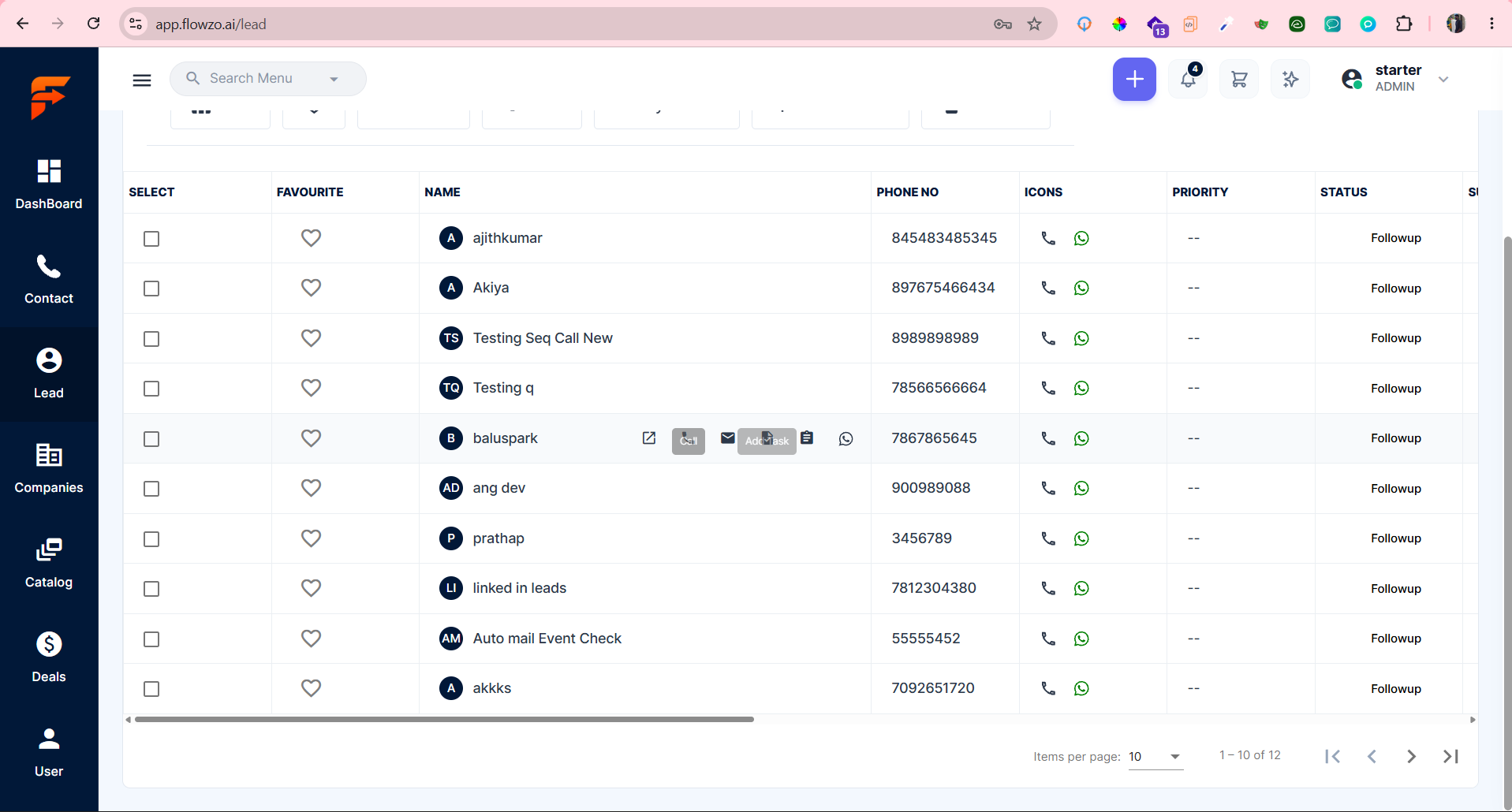1512x812 pixels.
Task: Reload the browser page
Action: point(93,24)
